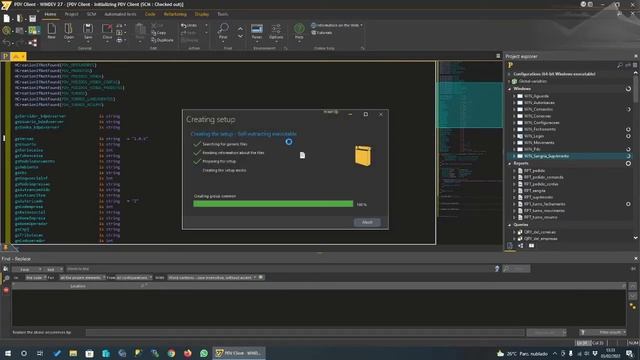Click the Copy command in the ribbon
The width and height of the screenshot is (640, 360).
(159, 33)
